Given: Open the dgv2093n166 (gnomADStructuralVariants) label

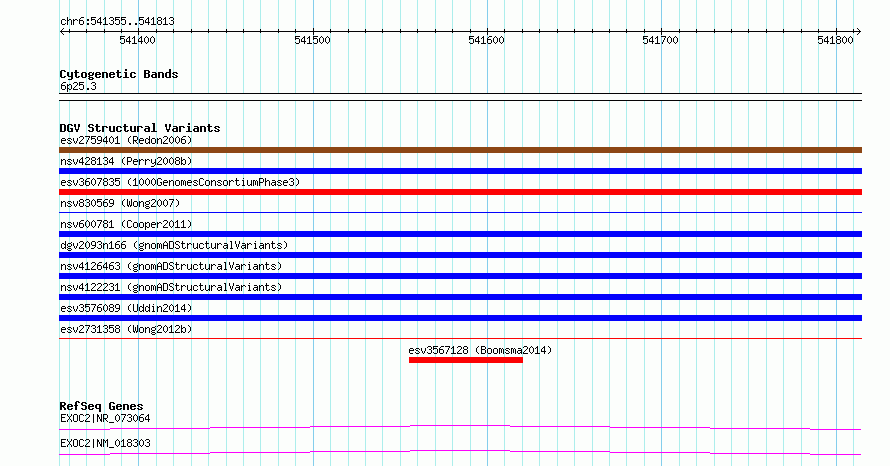Looking at the screenshot, I should [174, 245].
